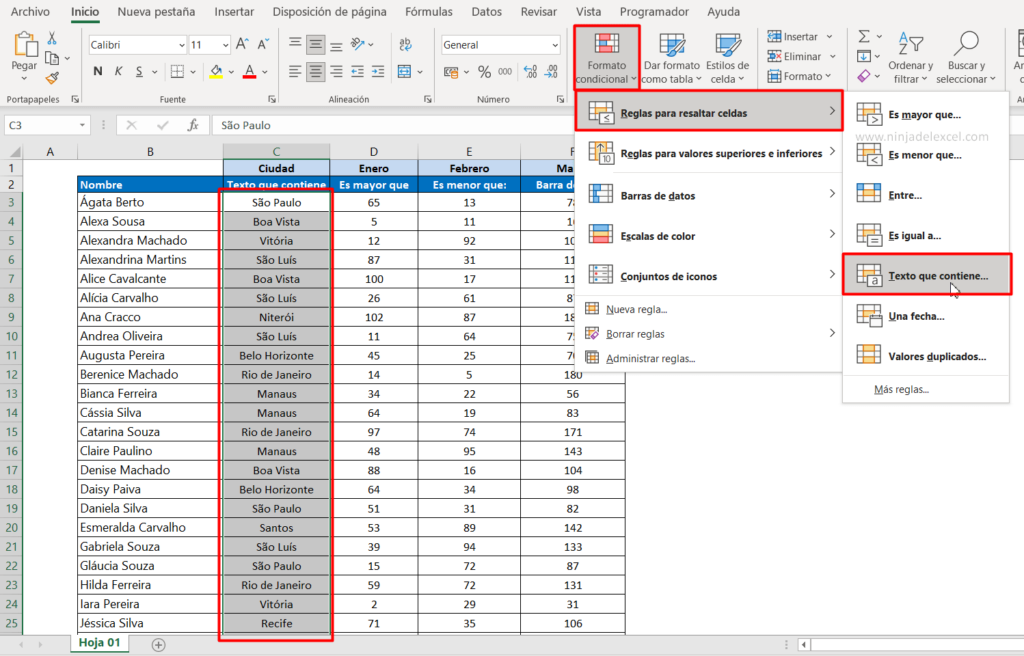Toggle underline with the S icon
Image resolution: width=1024 pixels, height=656 pixels.
138,71
